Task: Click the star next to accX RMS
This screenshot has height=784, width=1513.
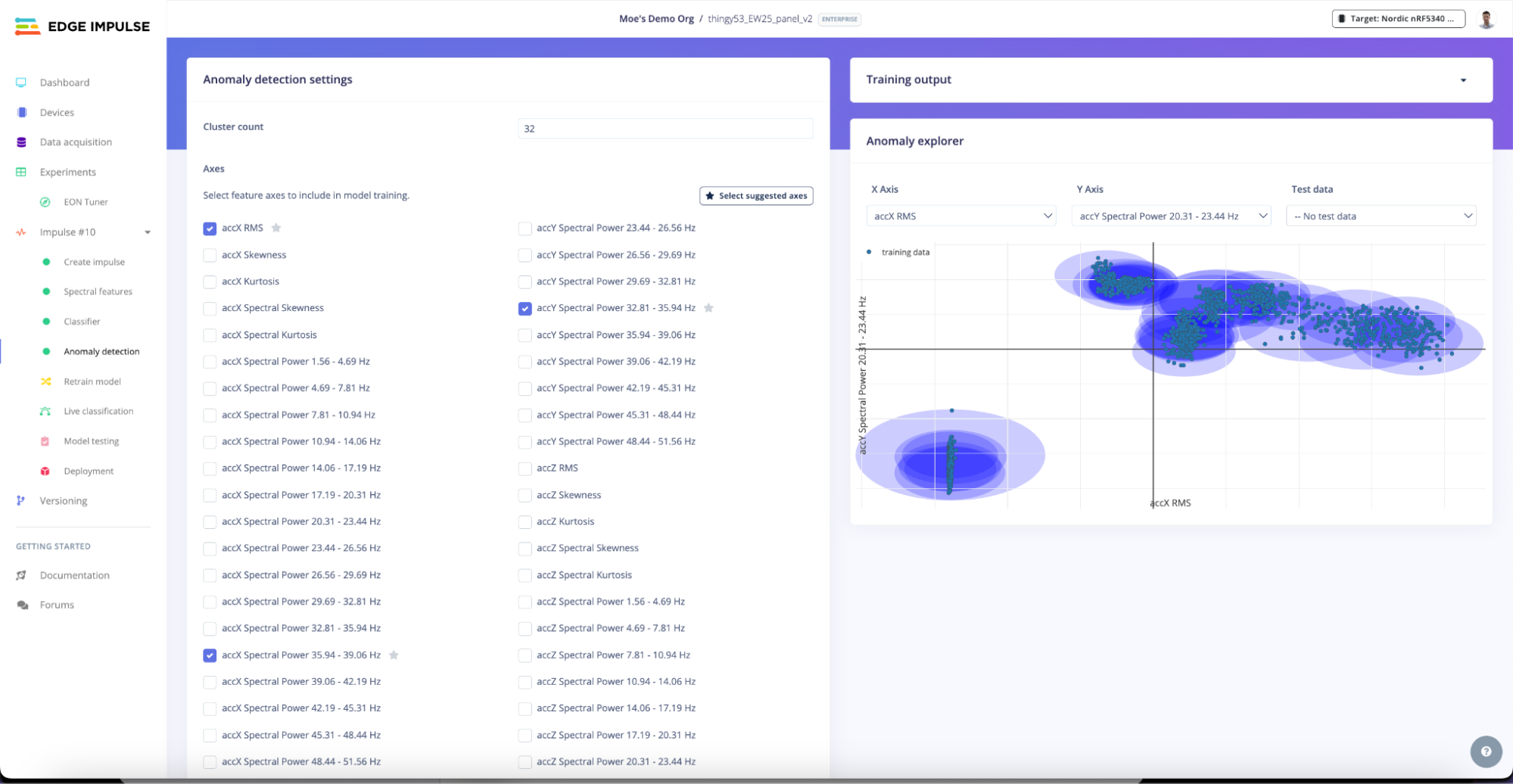Action: tap(276, 228)
